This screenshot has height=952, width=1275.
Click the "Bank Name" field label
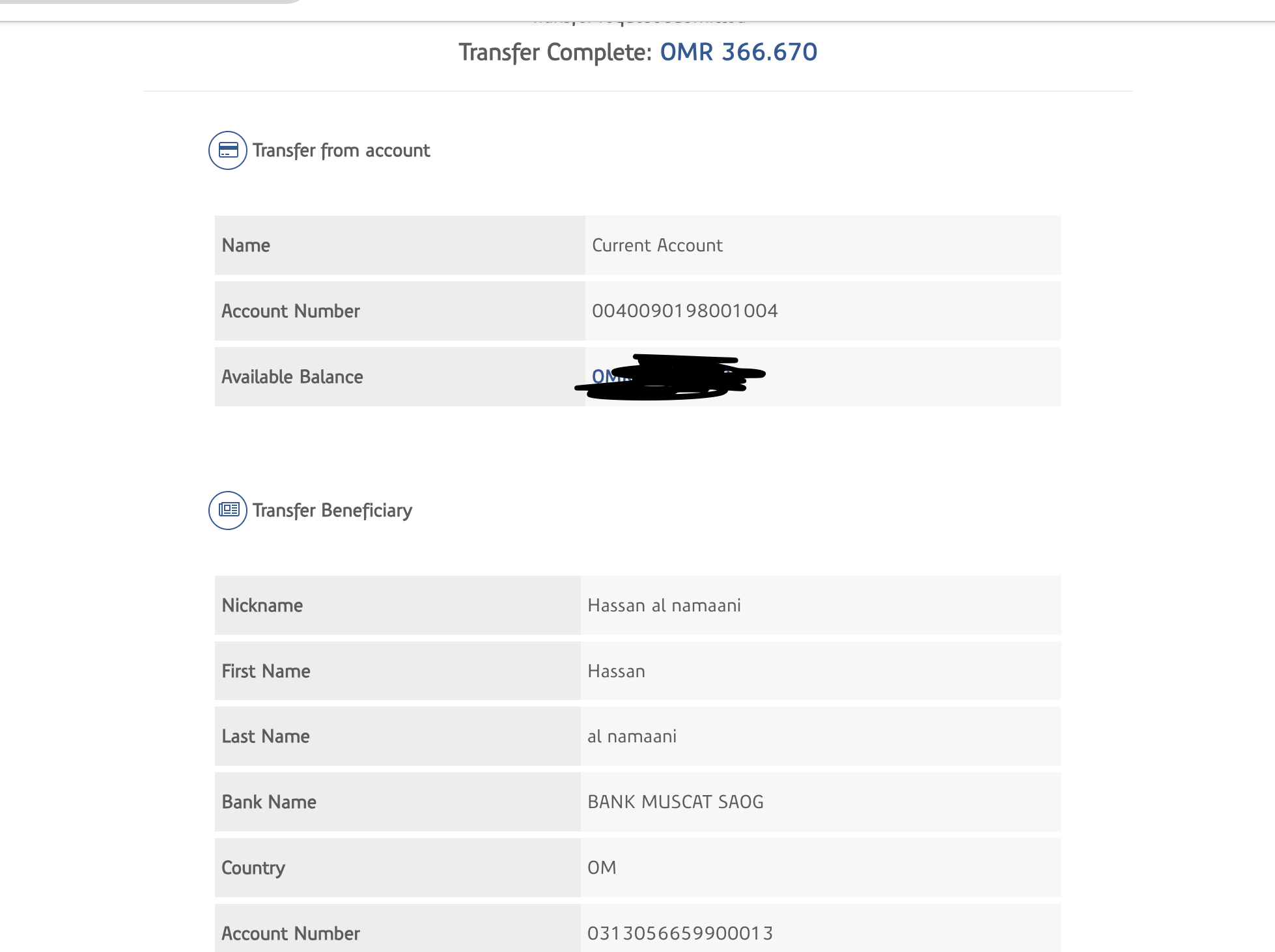(269, 802)
